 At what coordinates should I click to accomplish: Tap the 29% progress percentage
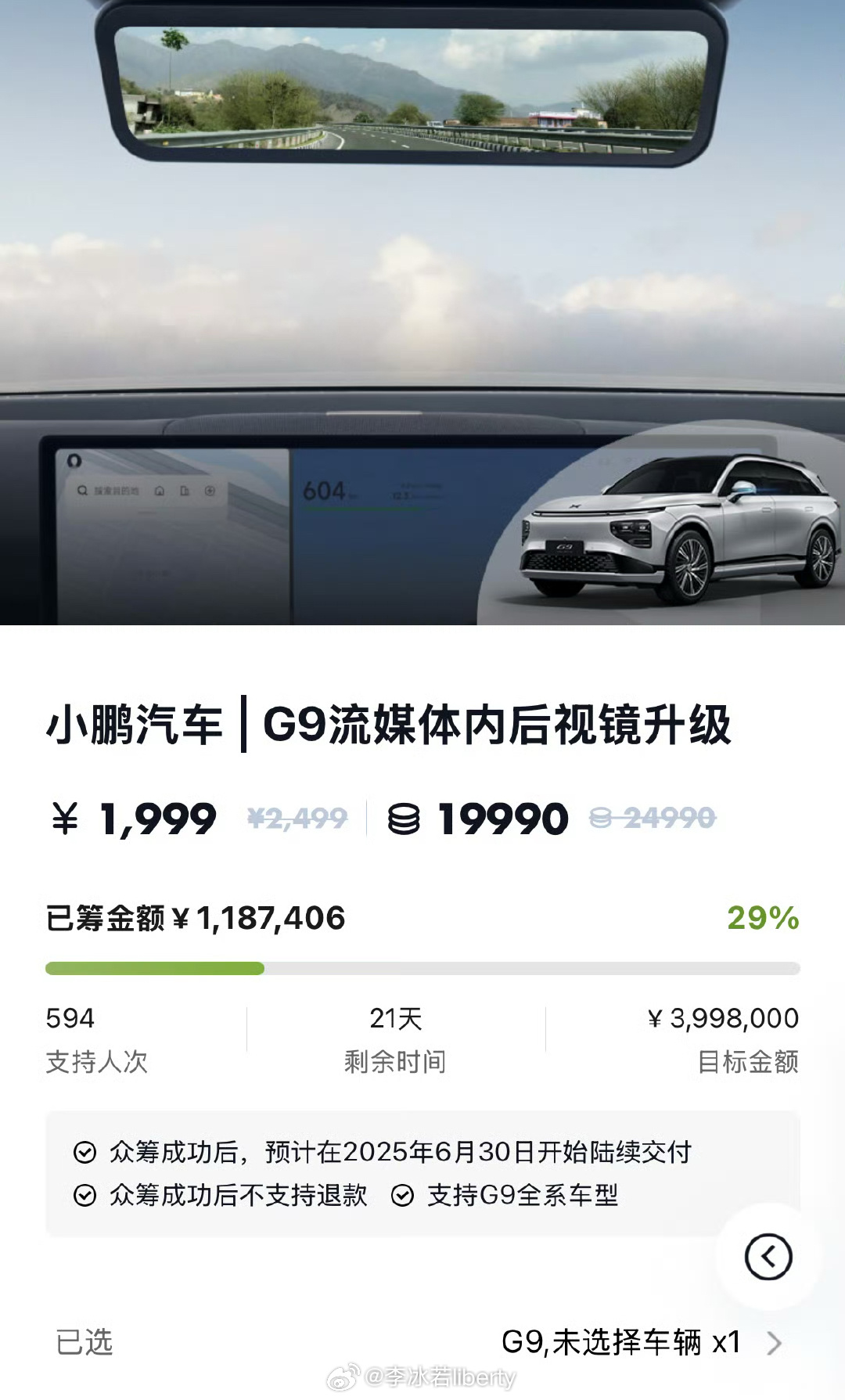tap(763, 918)
